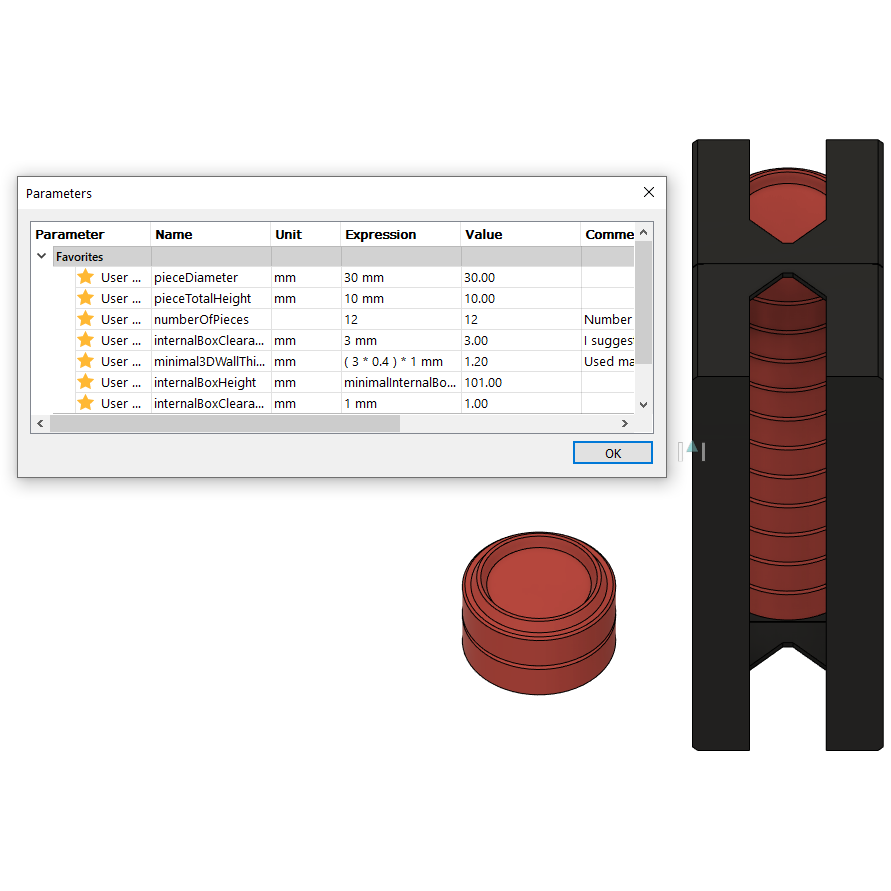The width and height of the screenshot is (891, 891).
Task: Click the star icon beside numberOfPieces
Action: [x=85, y=319]
